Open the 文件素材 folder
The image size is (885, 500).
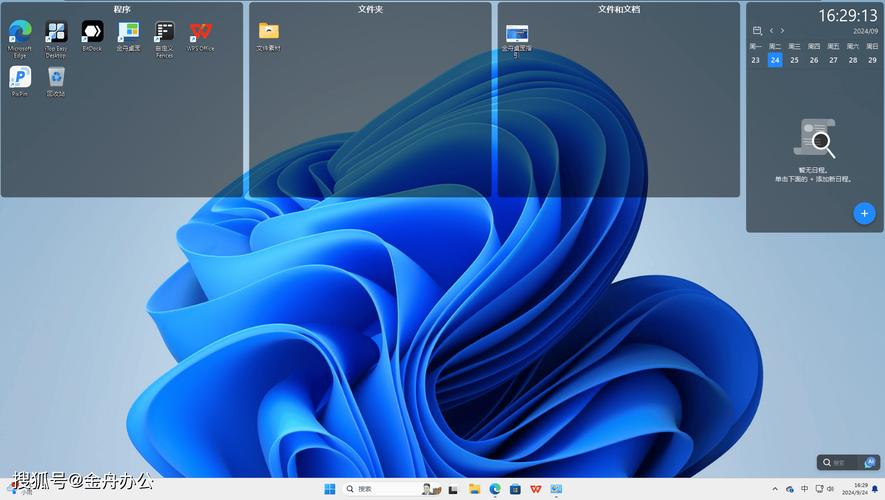point(268,33)
